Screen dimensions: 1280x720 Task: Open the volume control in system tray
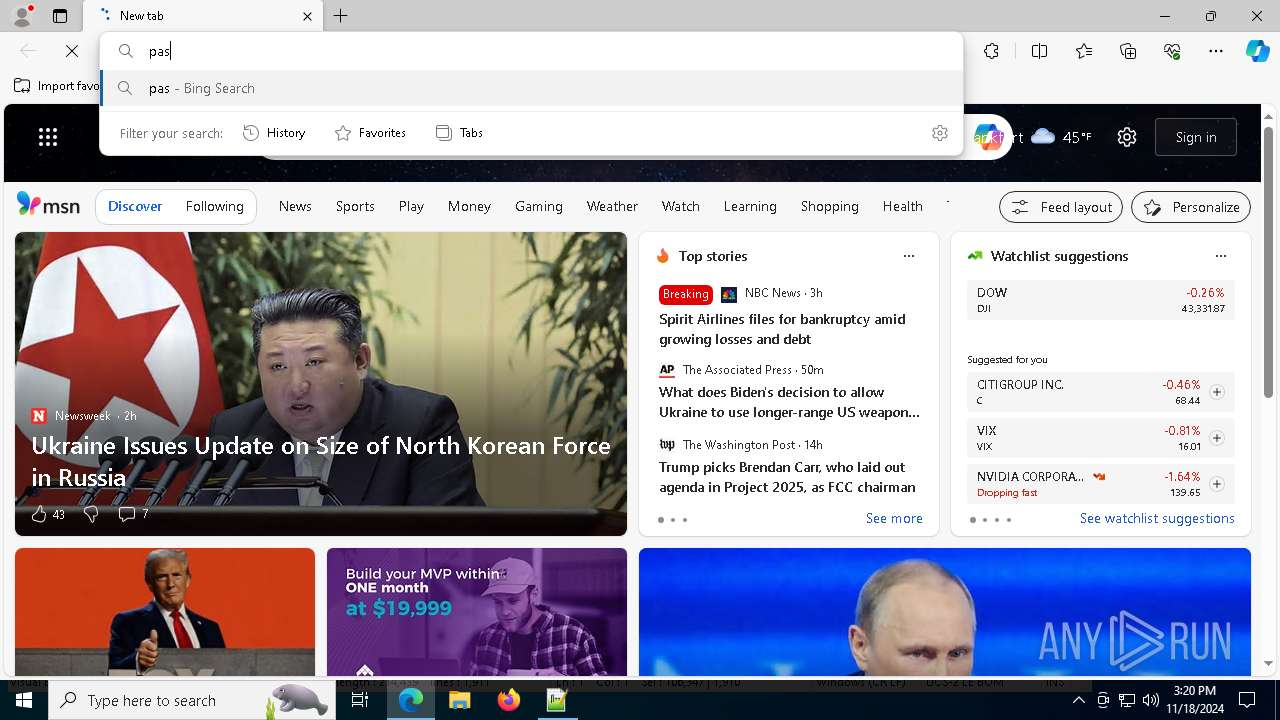click(x=1151, y=700)
